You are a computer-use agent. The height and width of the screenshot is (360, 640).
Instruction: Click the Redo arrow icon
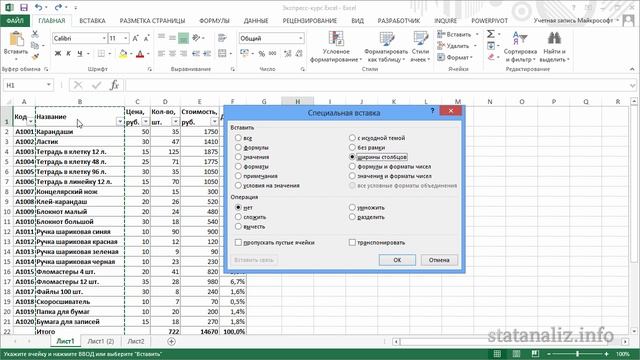tap(58, 7)
